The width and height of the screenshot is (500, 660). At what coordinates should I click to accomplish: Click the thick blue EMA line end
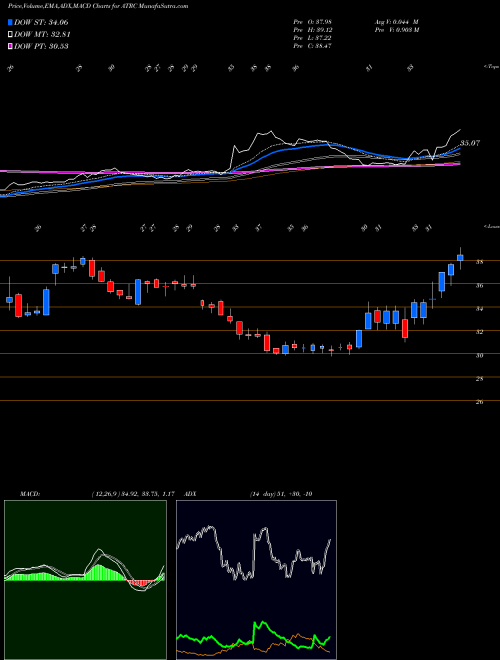tap(460, 148)
